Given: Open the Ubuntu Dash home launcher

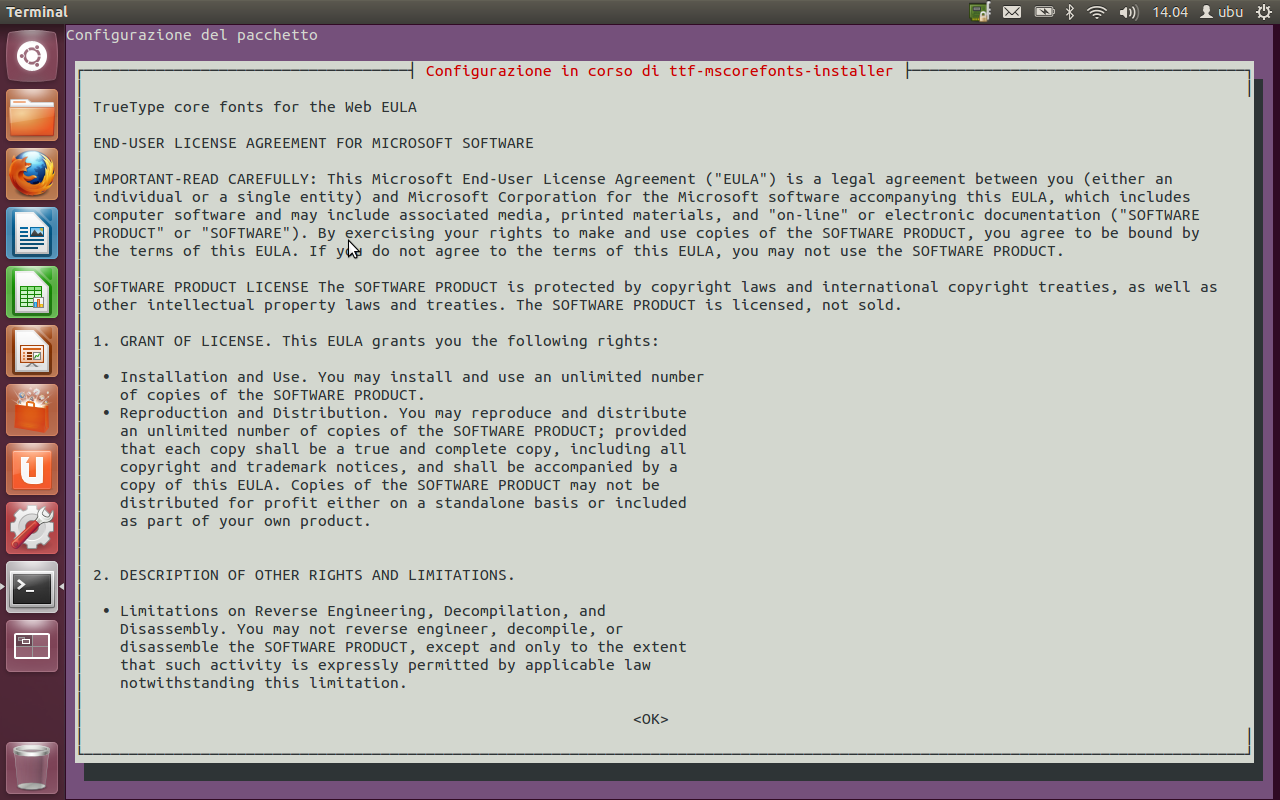Looking at the screenshot, I should click(x=32, y=56).
